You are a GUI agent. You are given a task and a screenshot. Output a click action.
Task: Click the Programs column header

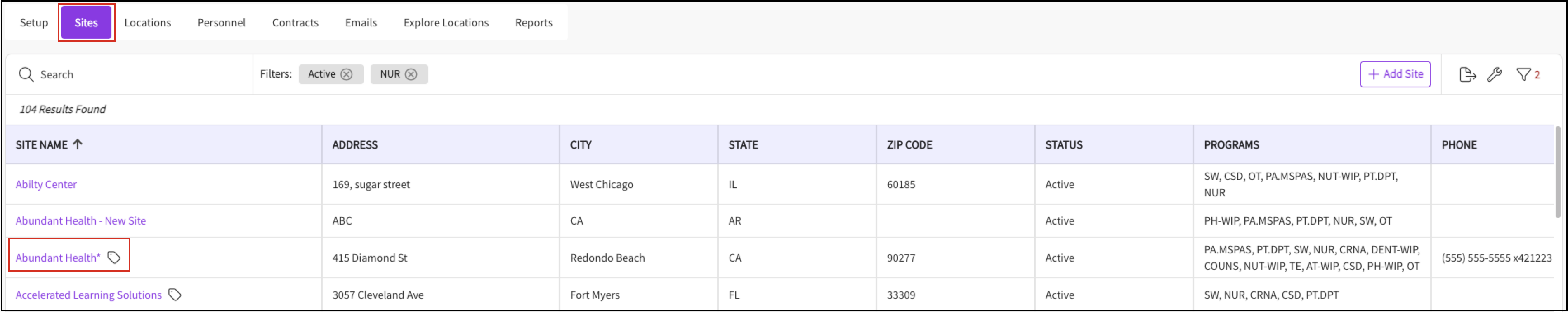[1231, 144]
